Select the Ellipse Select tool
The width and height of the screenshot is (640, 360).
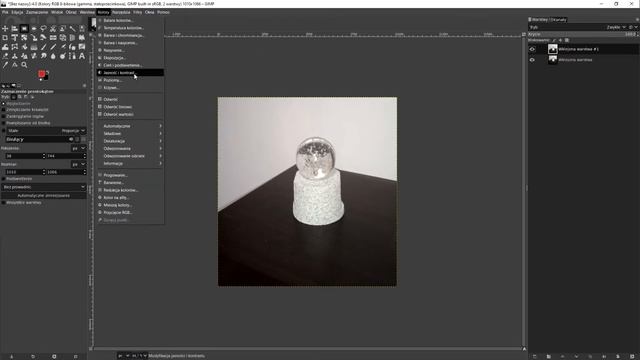click(x=34, y=29)
